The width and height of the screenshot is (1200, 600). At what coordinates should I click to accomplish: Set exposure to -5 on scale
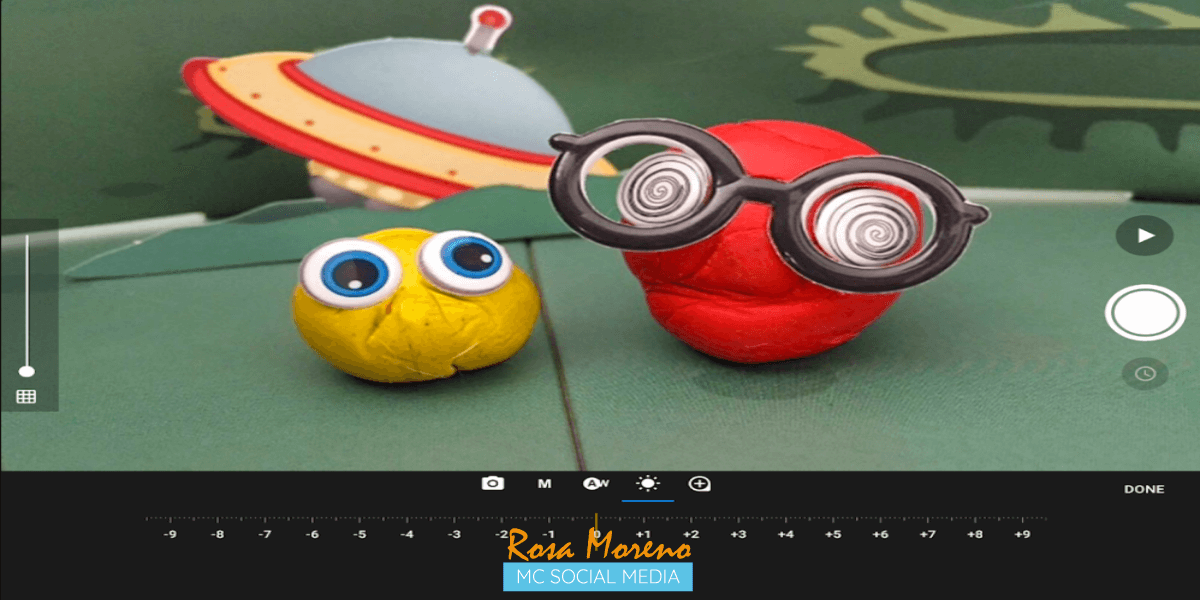point(359,534)
